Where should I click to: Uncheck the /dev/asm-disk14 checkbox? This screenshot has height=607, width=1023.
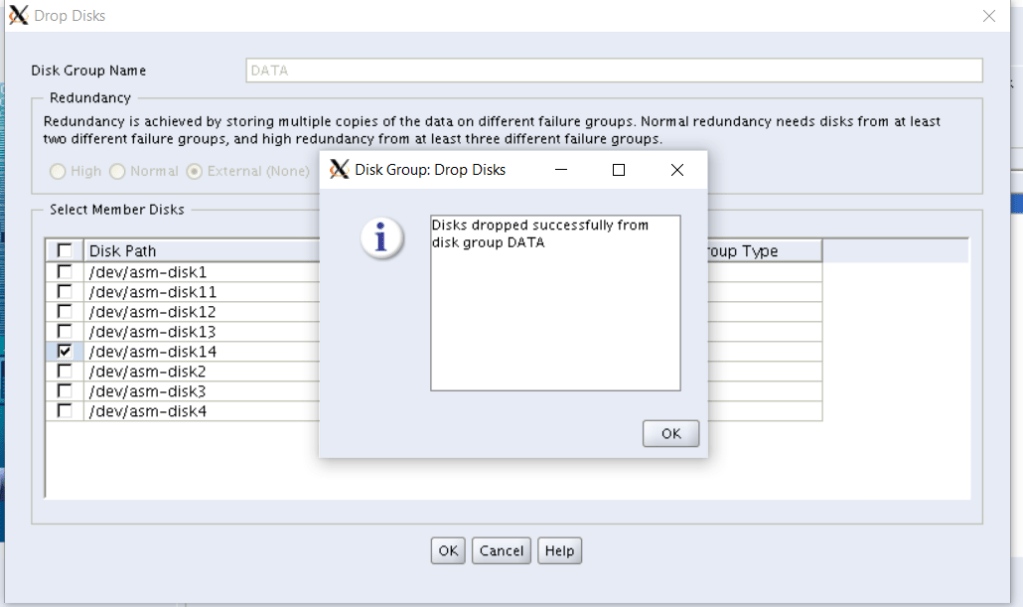(x=64, y=352)
